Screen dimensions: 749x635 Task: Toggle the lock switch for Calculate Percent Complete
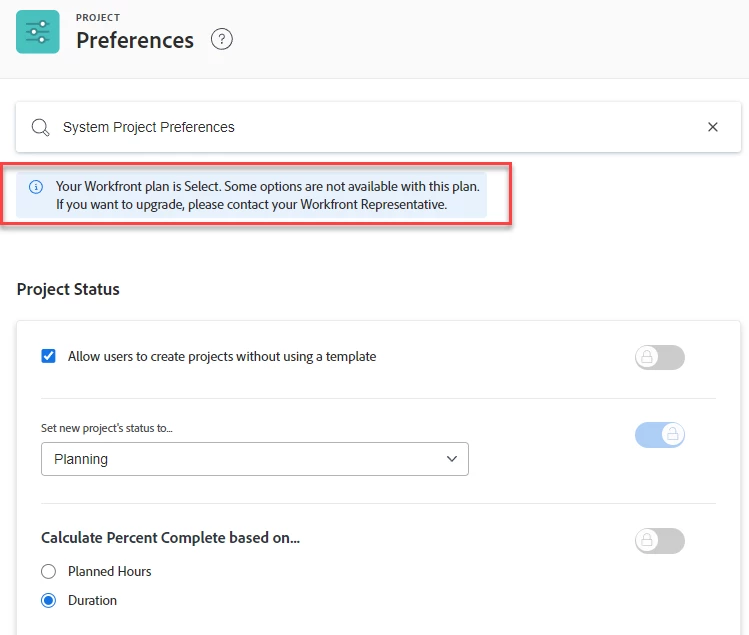(659, 540)
